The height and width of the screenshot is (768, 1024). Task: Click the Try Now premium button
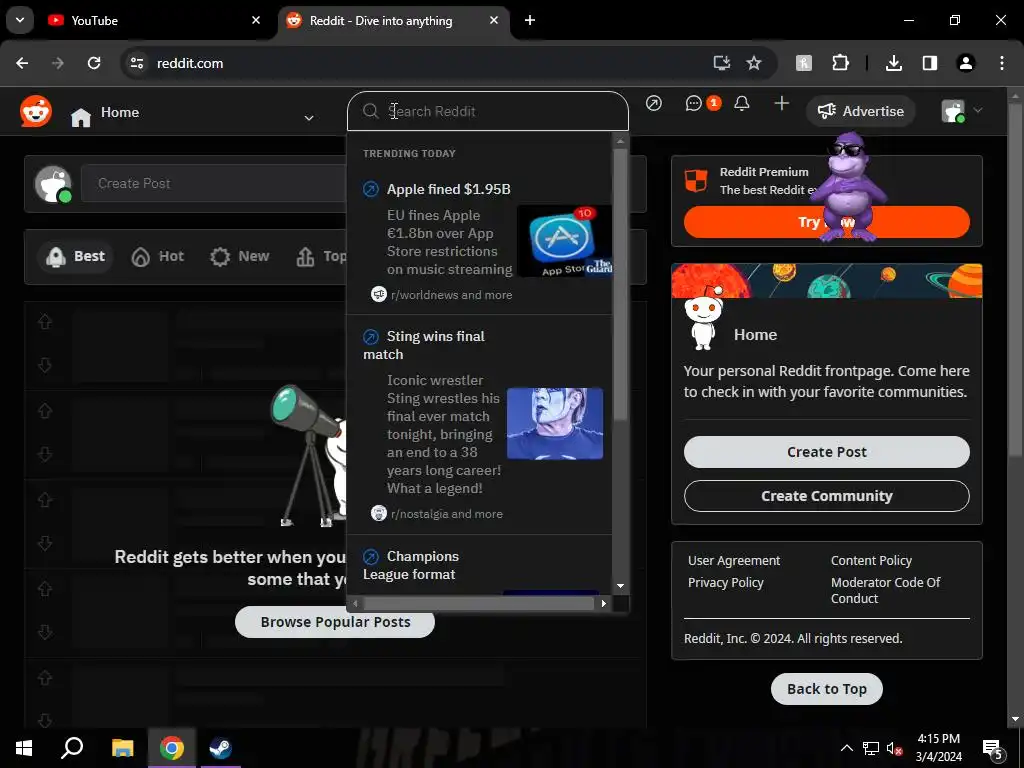tap(827, 222)
